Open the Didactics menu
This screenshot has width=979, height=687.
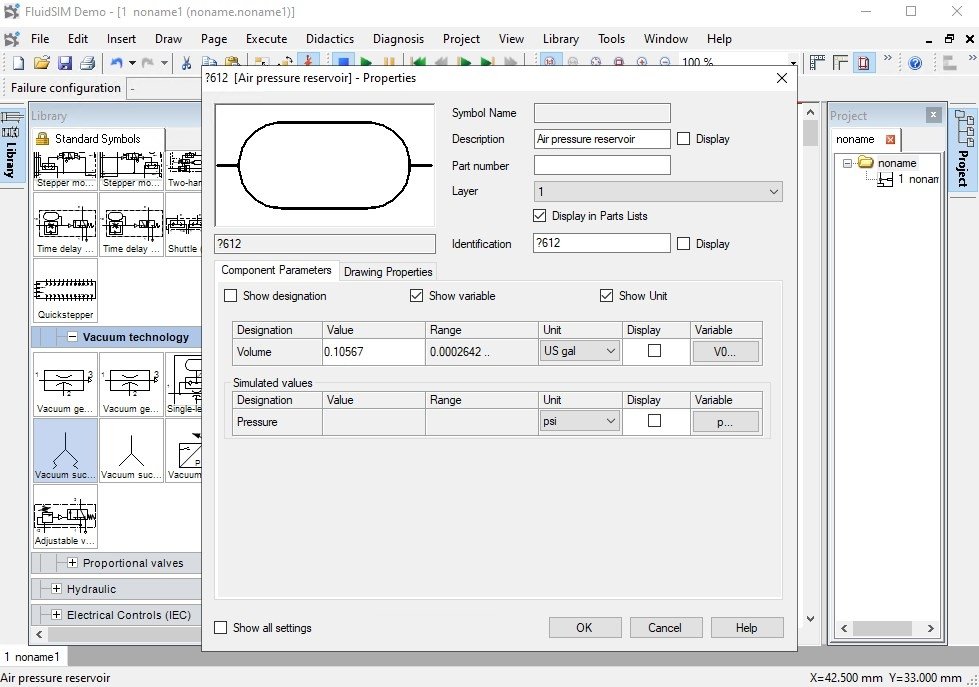330,39
